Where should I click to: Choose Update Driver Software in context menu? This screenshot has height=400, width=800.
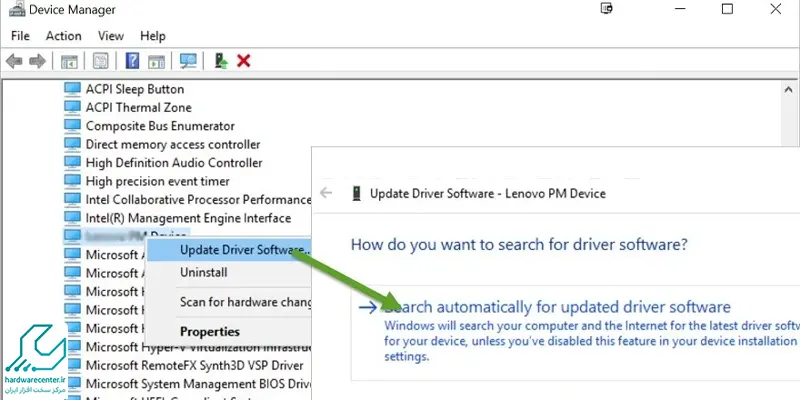(x=229, y=250)
